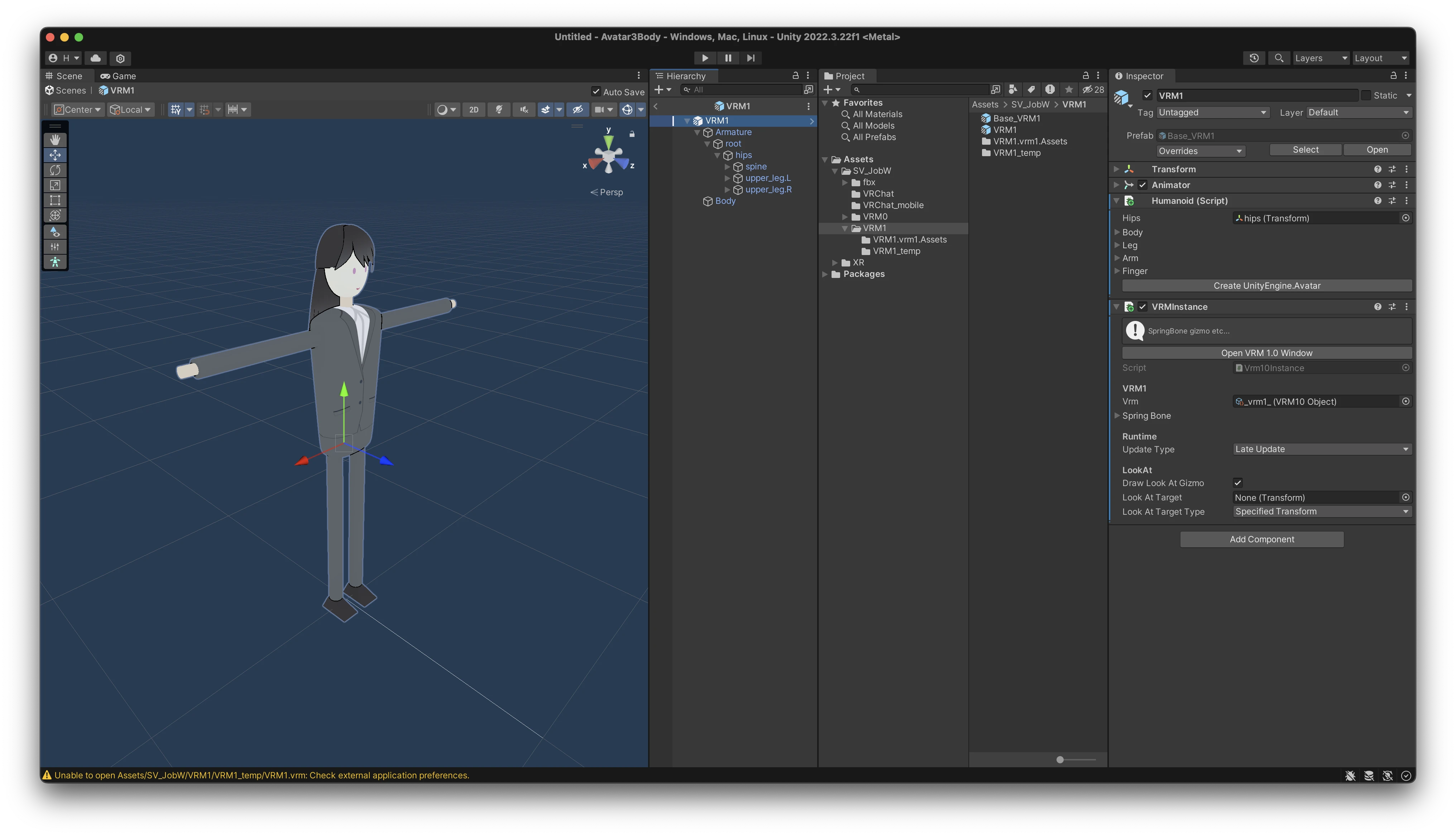Select the Move tool
This screenshot has width=1456, height=836.
[x=55, y=155]
